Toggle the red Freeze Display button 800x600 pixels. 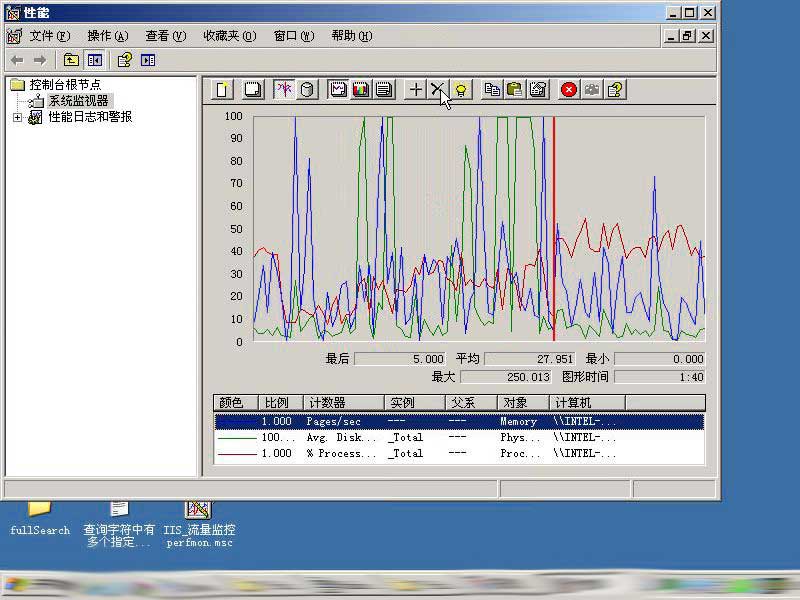click(x=569, y=90)
